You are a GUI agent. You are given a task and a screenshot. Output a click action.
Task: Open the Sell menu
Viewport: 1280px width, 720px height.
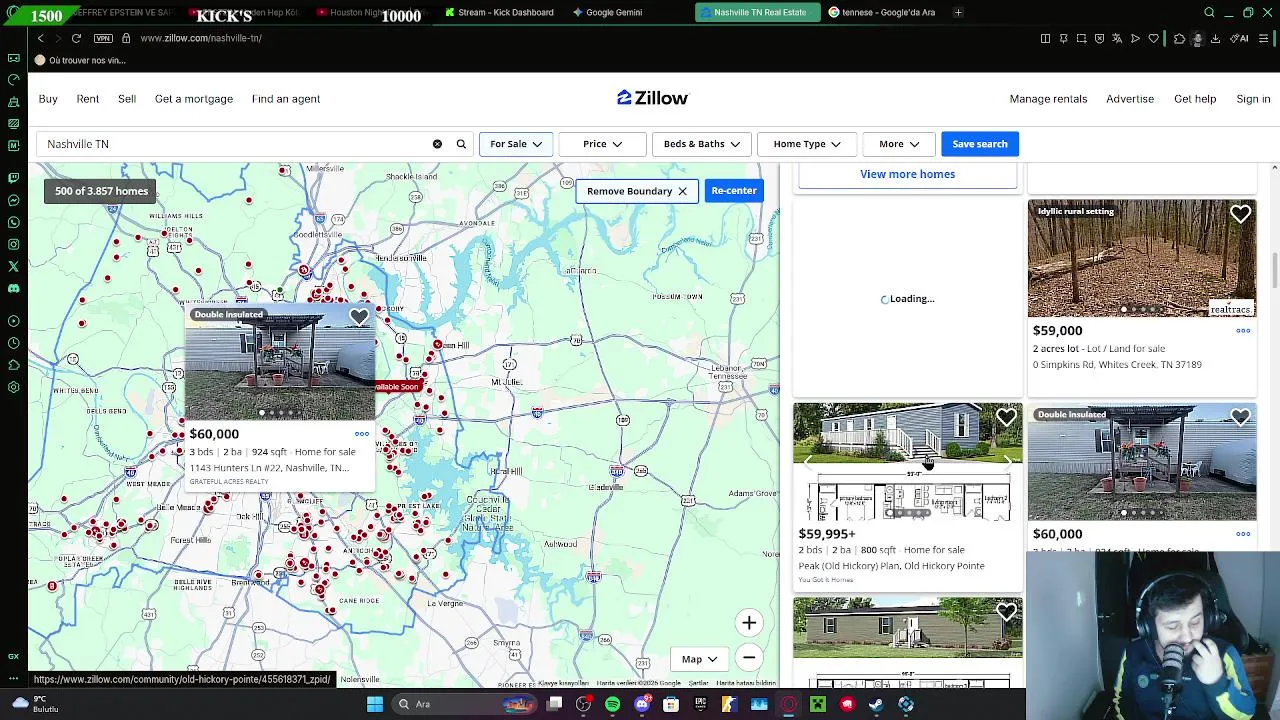[127, 99]
